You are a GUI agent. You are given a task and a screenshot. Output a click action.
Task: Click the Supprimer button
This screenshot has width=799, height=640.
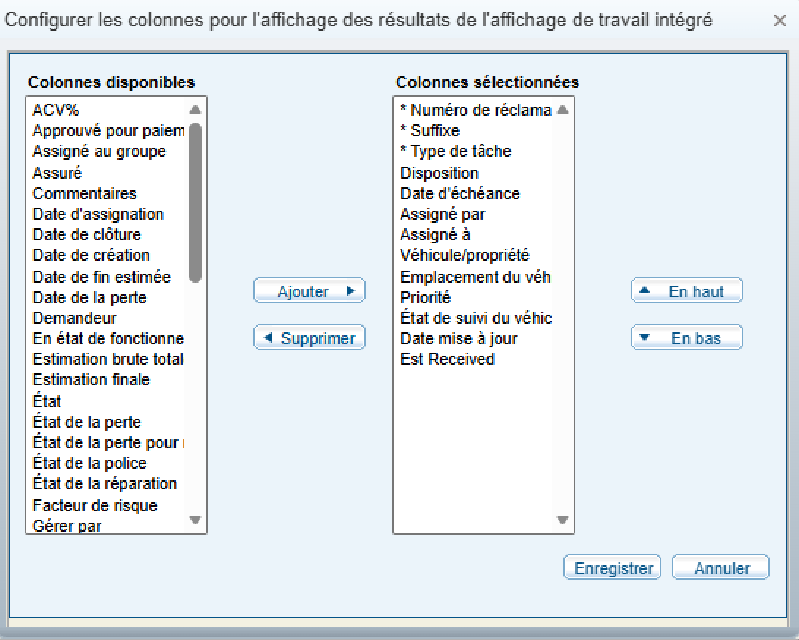pos(309,338)
